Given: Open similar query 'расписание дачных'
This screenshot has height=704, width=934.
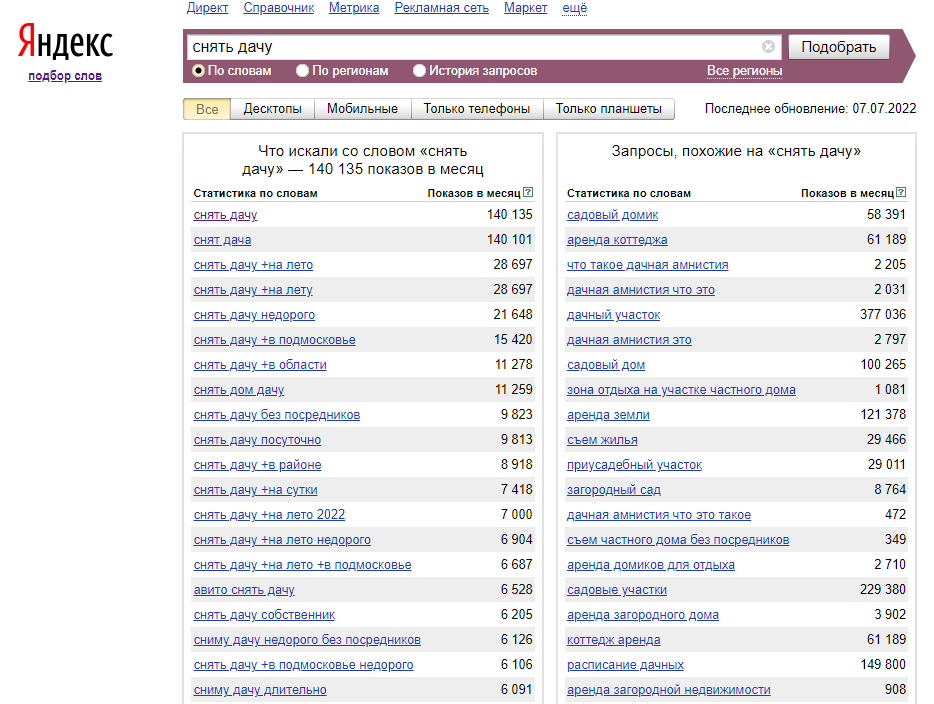Looking at the screenshot, I should [x=625, y=665].
